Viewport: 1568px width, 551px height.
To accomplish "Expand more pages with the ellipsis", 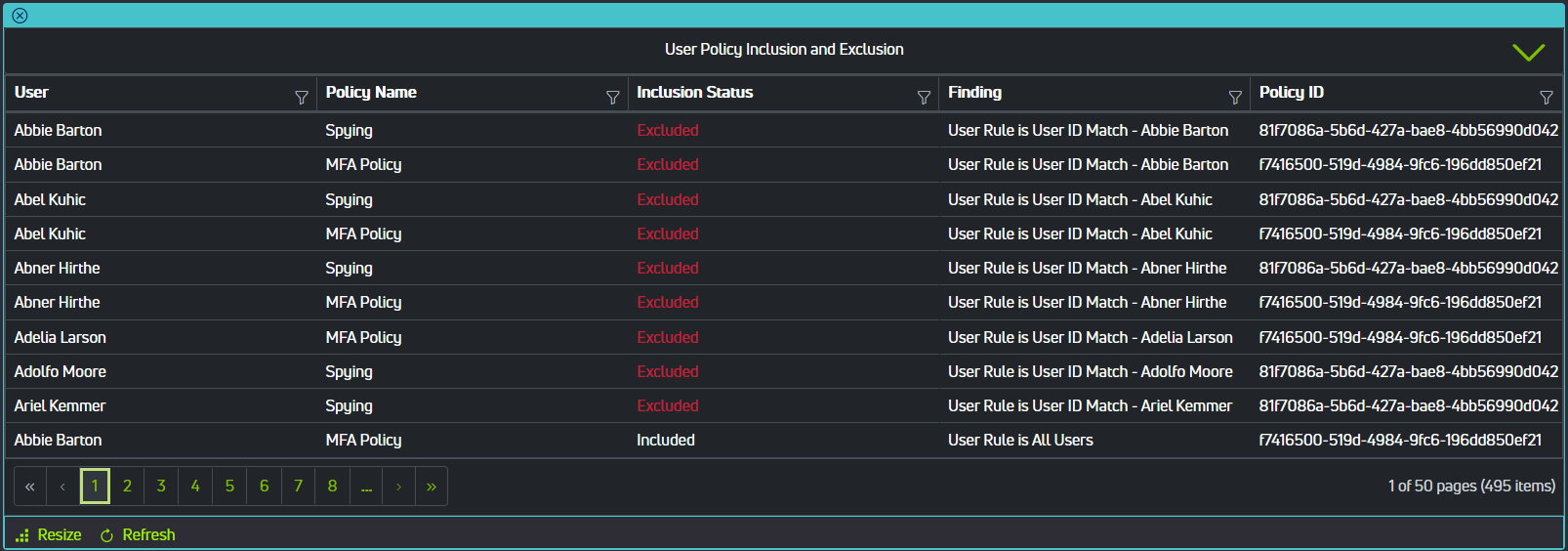I will click(366, 487).
